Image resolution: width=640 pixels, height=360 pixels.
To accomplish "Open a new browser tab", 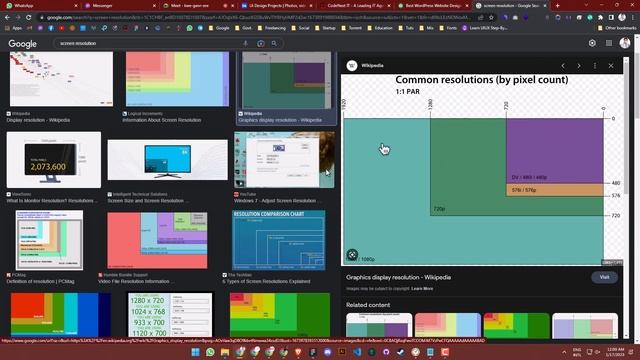I will coord(558,6).
